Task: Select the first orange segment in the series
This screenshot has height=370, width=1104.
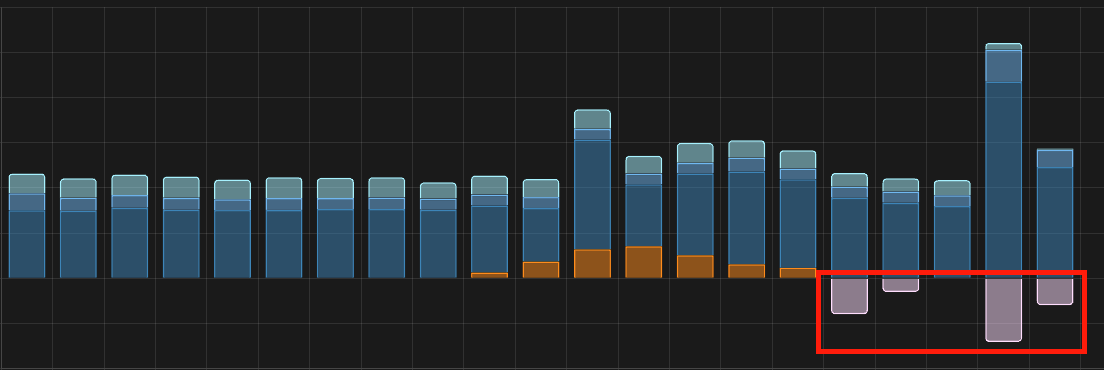Action: tap(489, 275)
